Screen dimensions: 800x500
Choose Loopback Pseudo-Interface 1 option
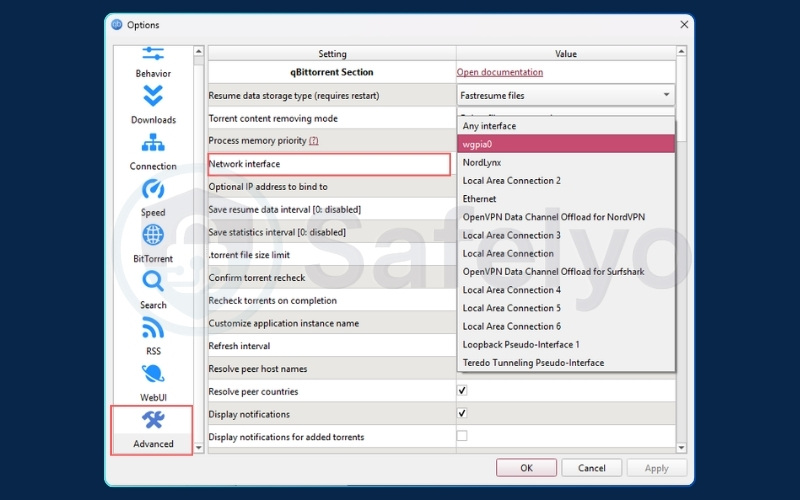point(566,344)
